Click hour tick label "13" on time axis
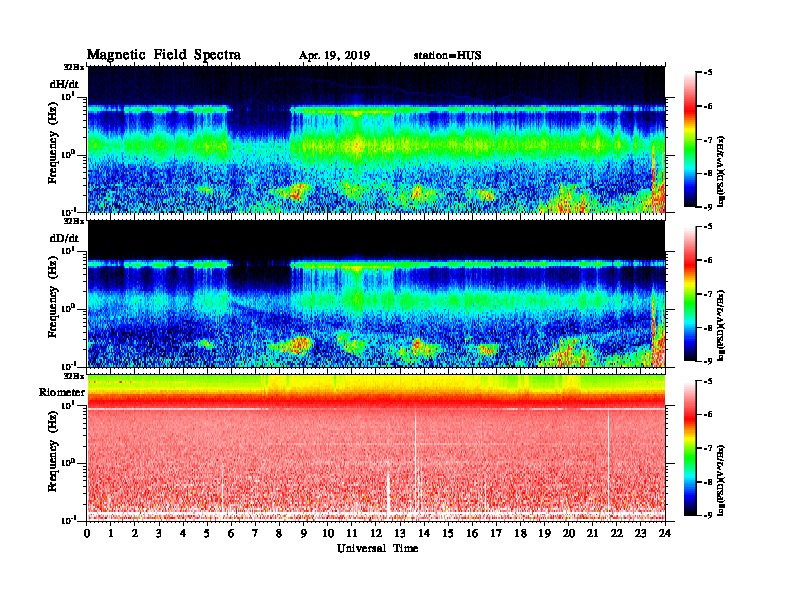The image size is (792, 612). coord(400,533)
